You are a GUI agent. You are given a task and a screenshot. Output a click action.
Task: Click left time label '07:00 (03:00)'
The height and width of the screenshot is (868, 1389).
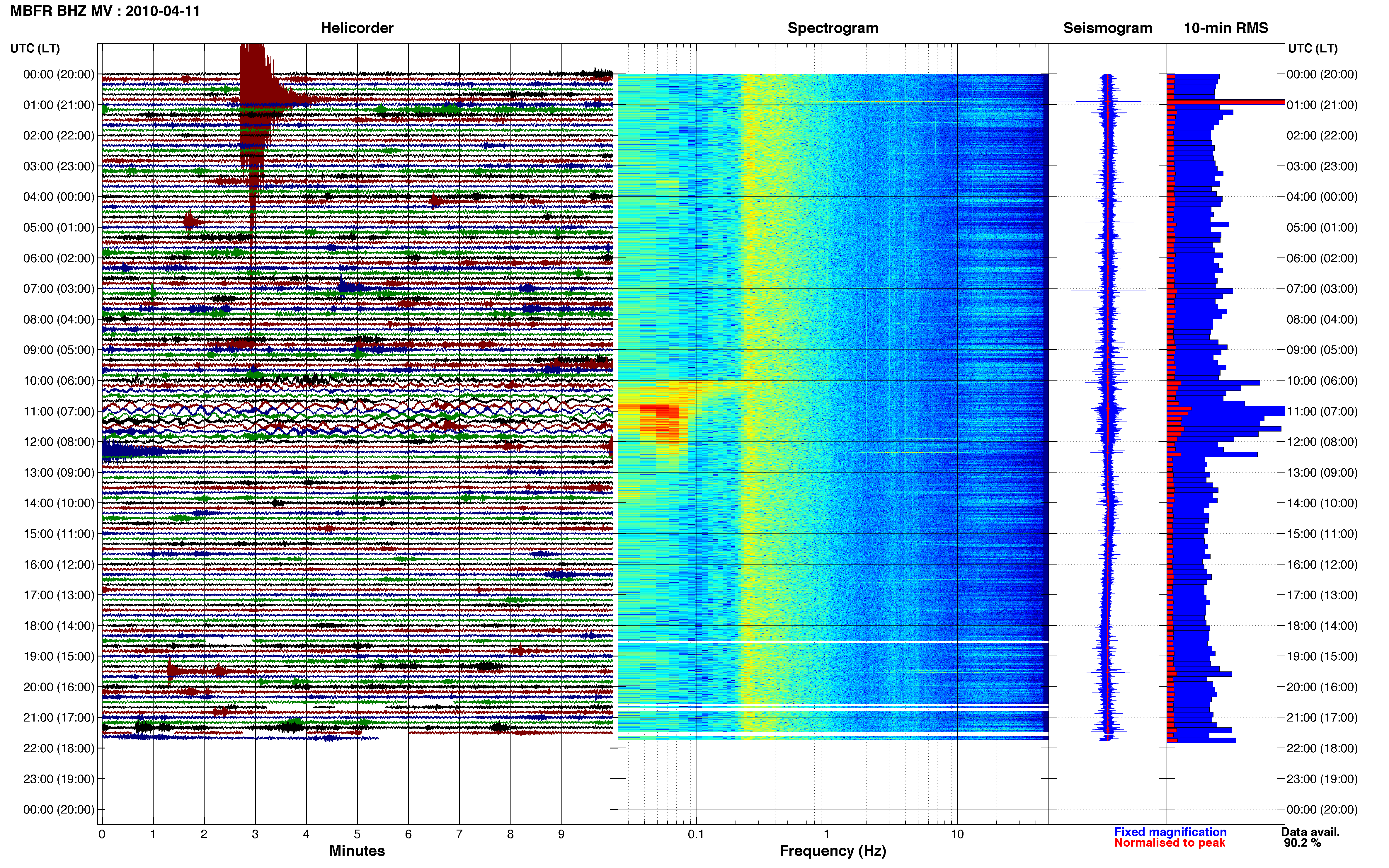59,289
